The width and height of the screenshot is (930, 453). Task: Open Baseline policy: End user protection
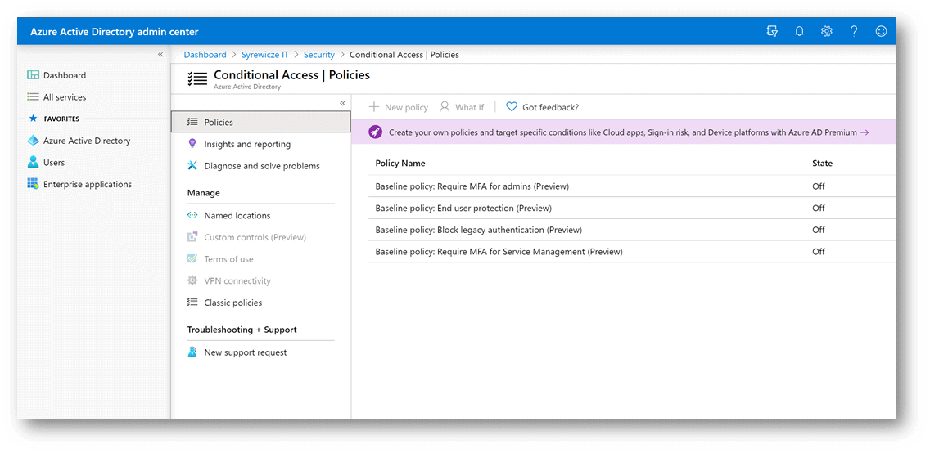[x=463, y=208]
